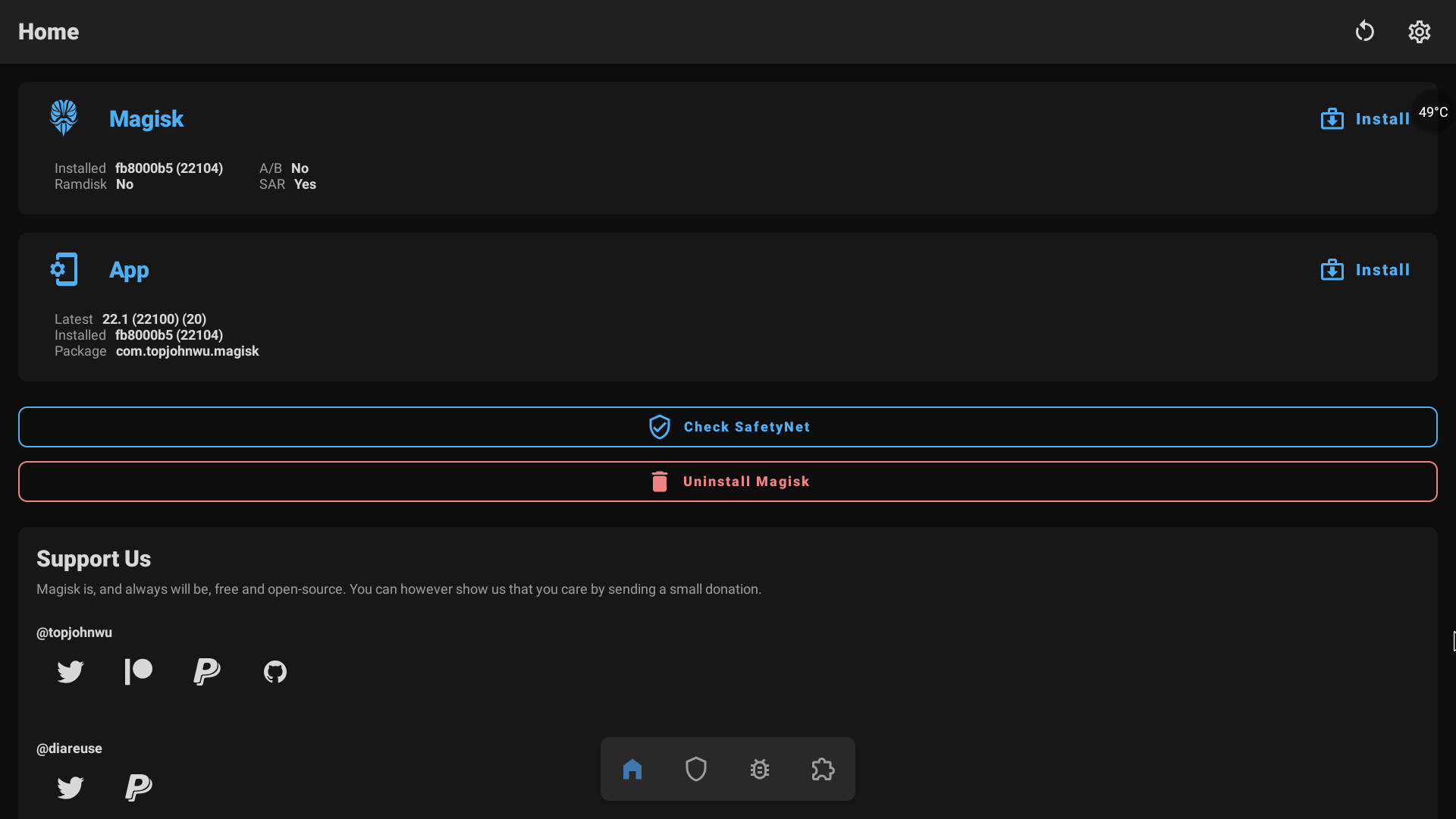Open diareuse's PayPal link
This screenshot has width=1456, height=819.
tap(139, 787)
